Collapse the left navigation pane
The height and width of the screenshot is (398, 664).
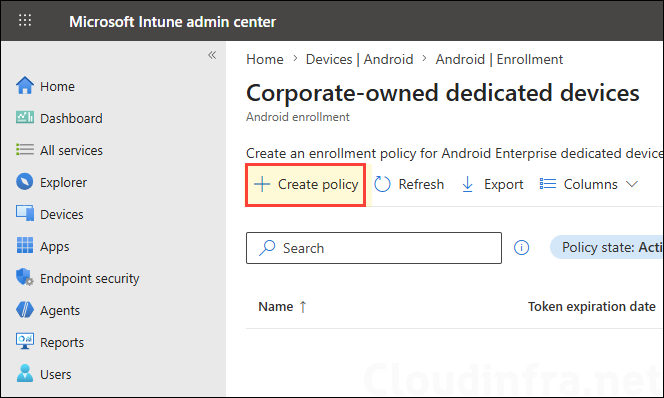(212, 55)
